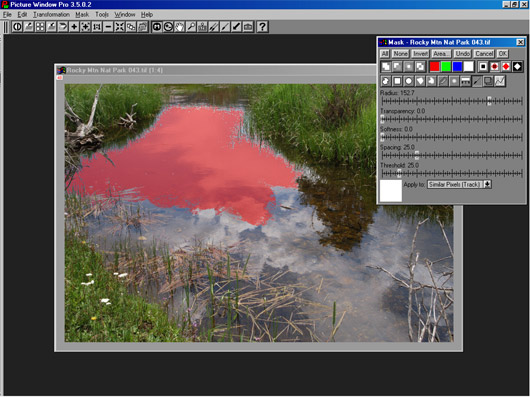Click the toolbar icon left of the hand tool
The image size is (530, 397).
[168, 27]
